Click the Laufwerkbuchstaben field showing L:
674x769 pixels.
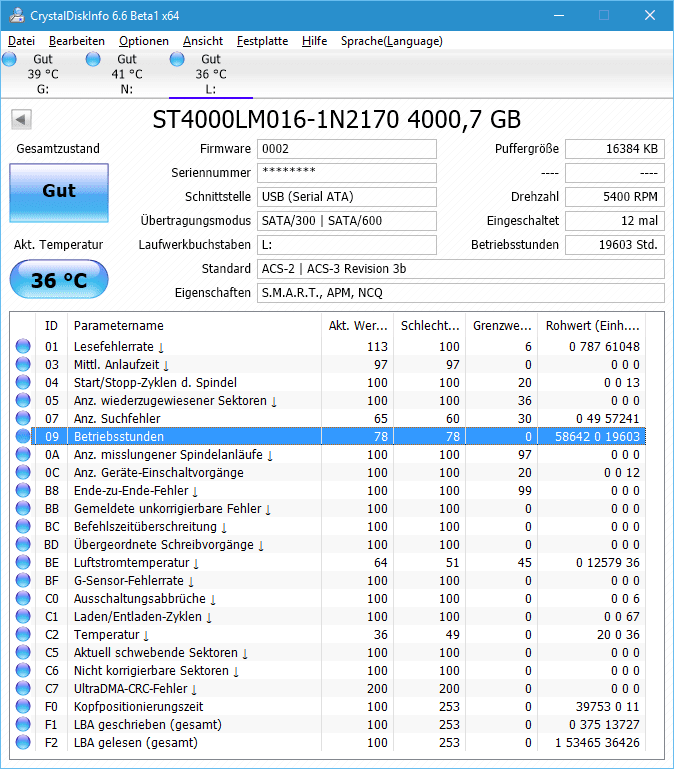(x=347, y=245)
